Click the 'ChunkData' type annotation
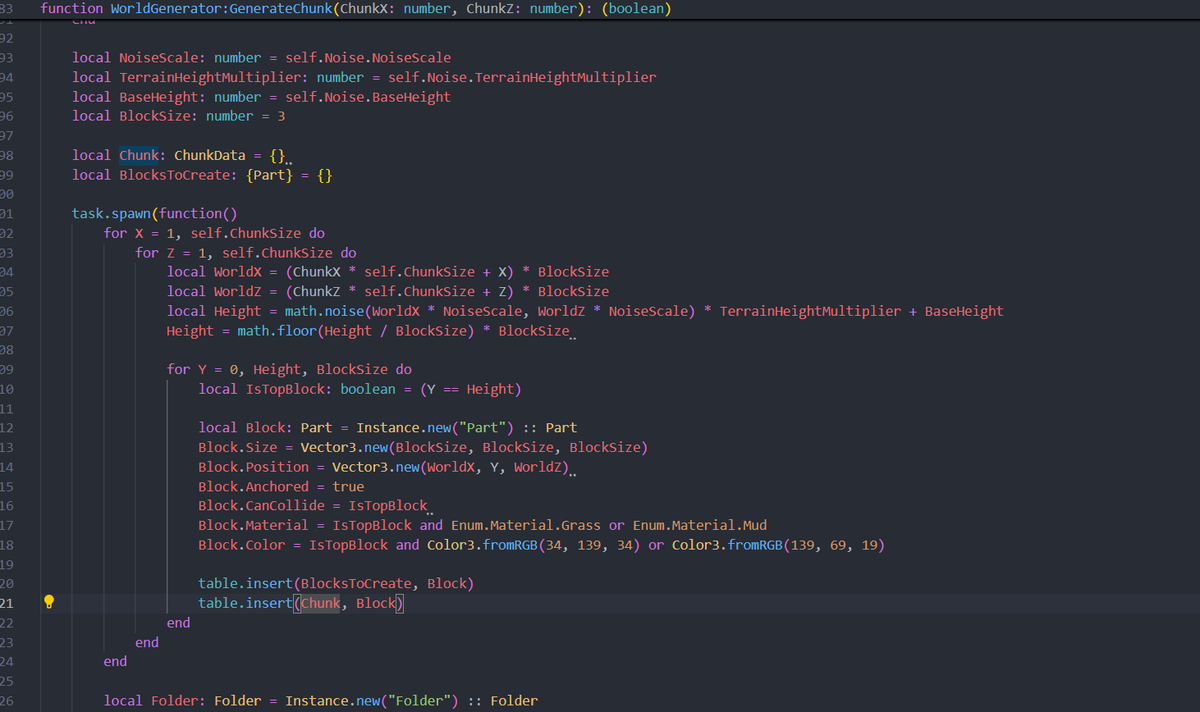The width and height of the screenshot is (1200, 712). (x=210, y=155)
